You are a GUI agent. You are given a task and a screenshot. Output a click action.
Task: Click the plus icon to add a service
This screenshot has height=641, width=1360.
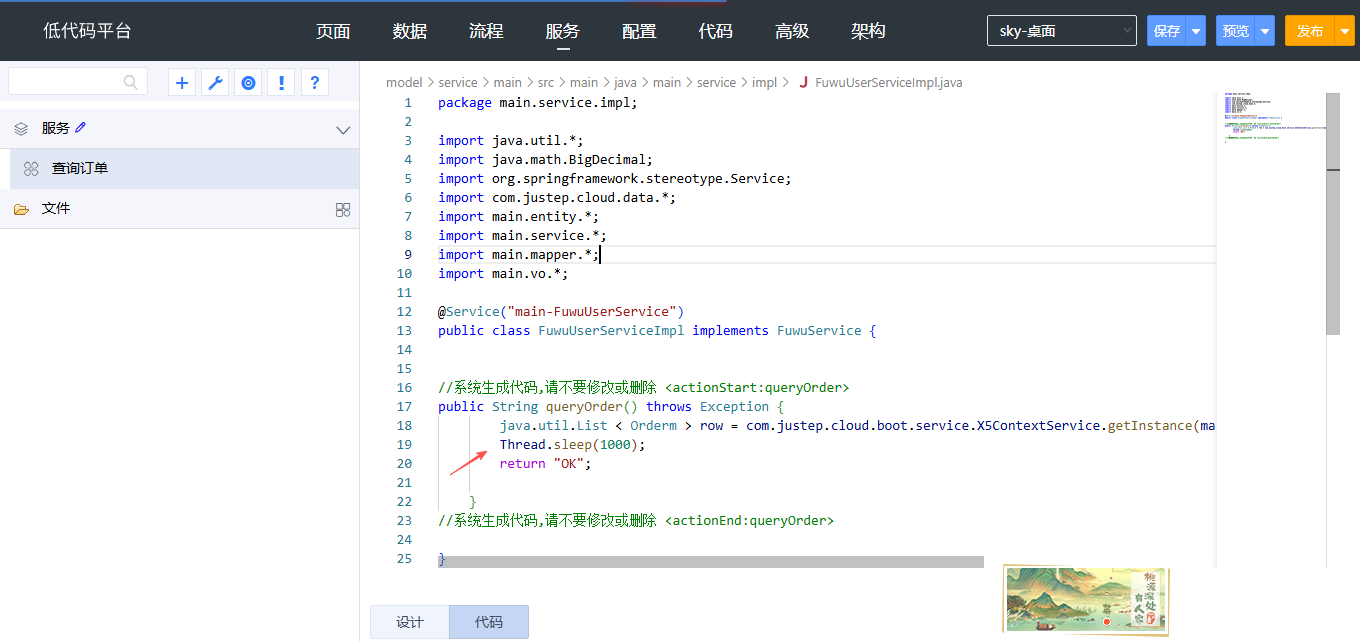coord(182,83)
